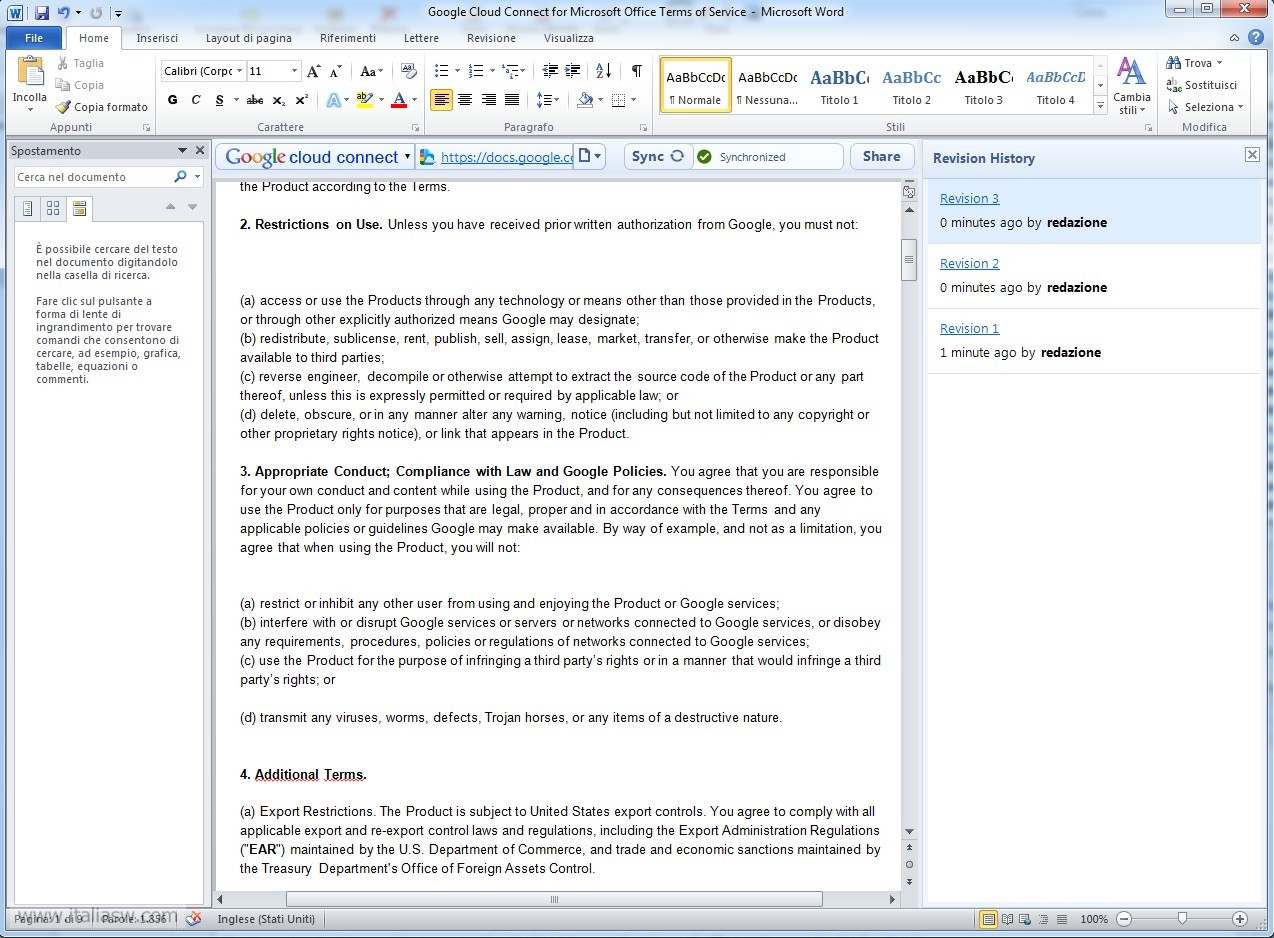Toggle show paragraph marks ¶

pos(636,71)
